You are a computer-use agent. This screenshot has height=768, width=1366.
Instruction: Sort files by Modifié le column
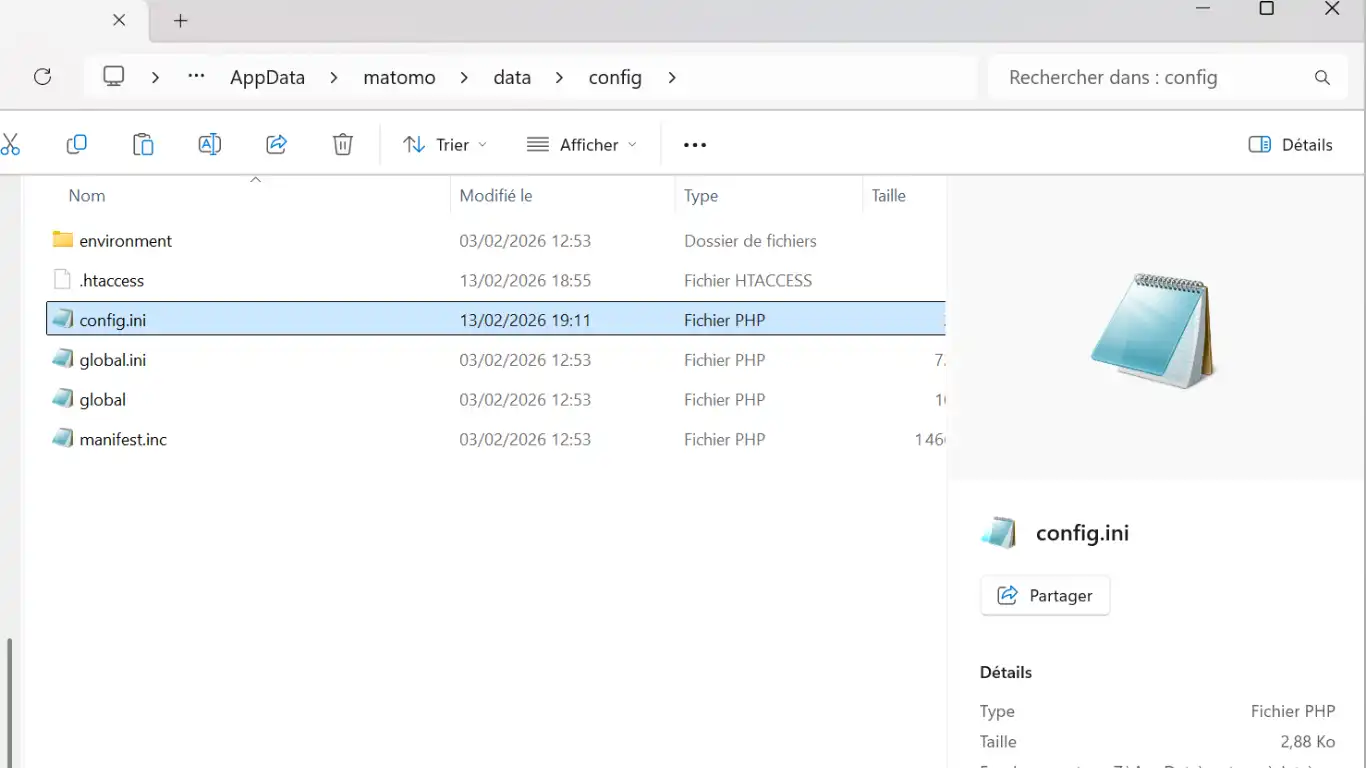pyautogui.click(x=496, y=196)
